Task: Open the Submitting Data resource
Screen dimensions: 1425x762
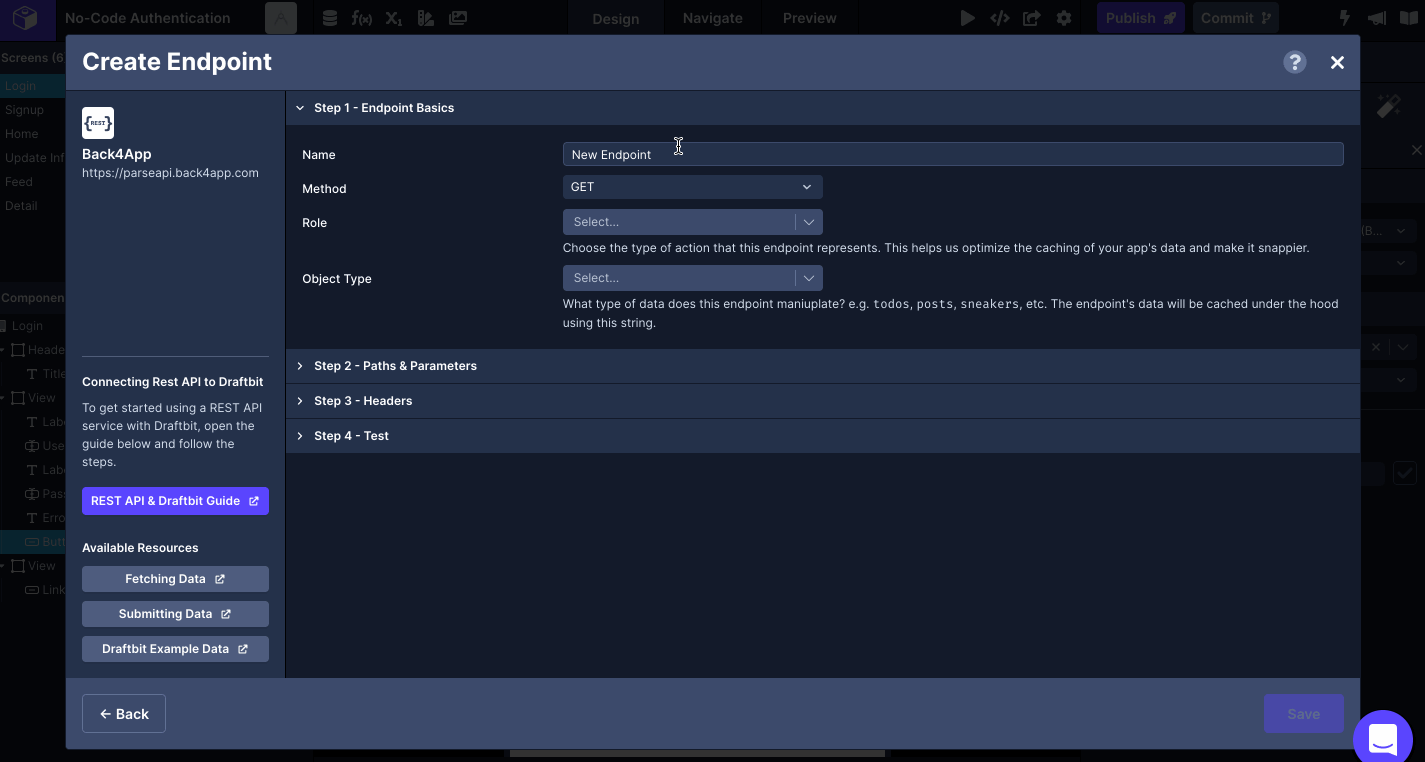Action: coord(175,614)
